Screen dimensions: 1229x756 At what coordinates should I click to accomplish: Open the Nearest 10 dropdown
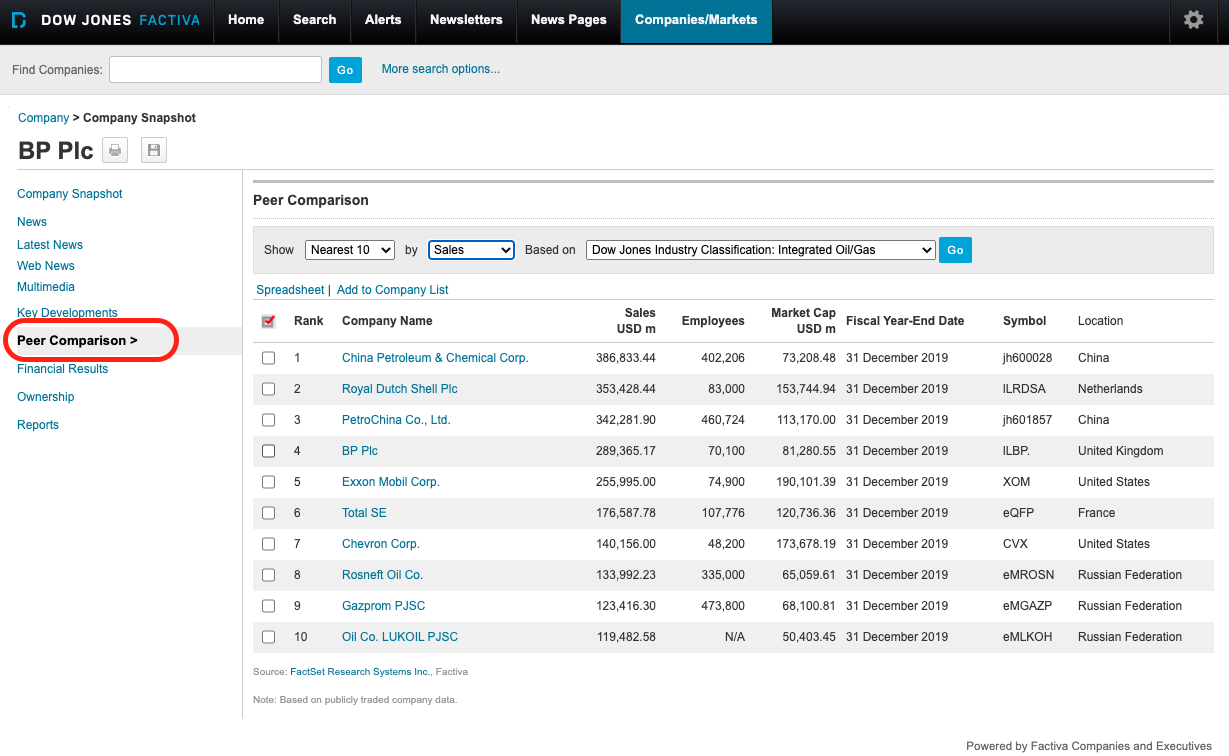[x=349, y=250]
